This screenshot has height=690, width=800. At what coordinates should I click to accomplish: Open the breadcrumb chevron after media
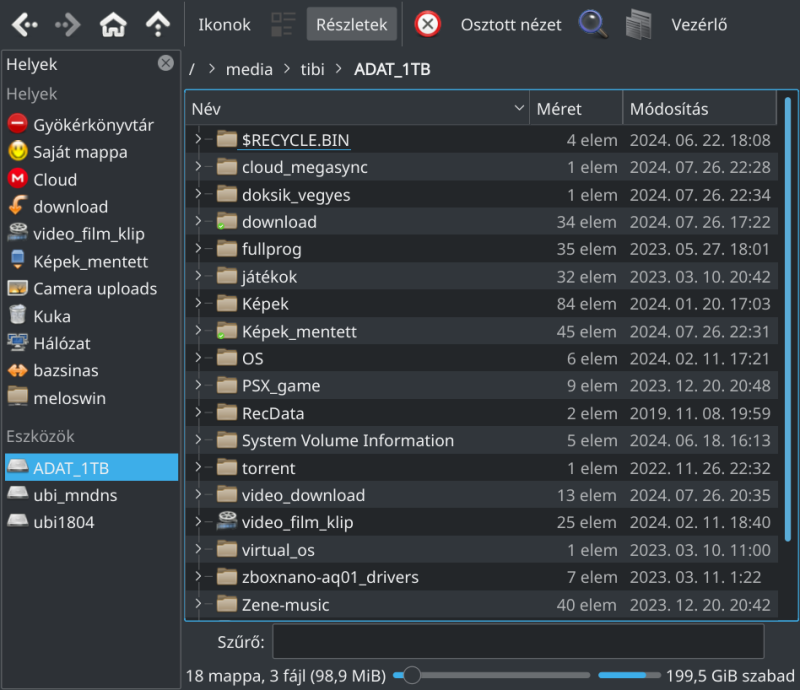click(x=287, y=69)
